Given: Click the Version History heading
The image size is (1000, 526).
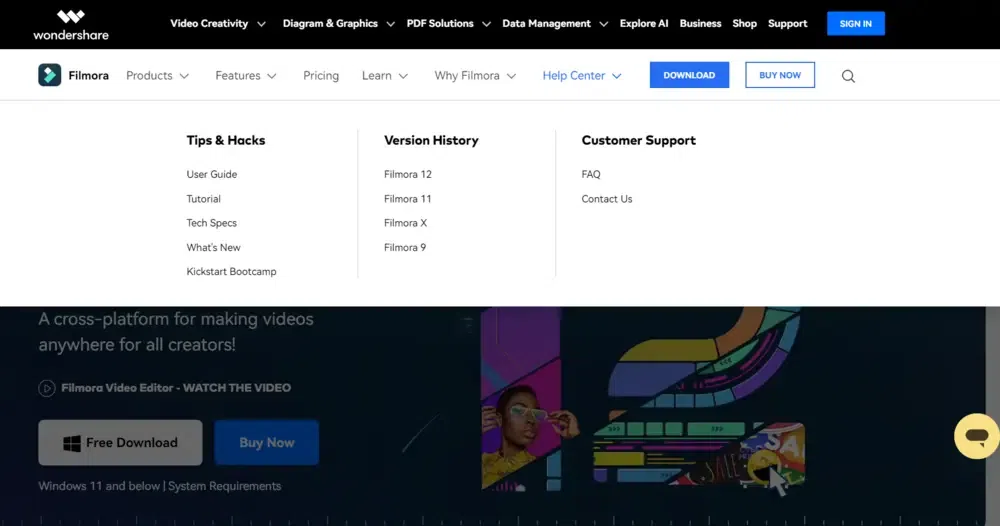Looking at the screenshot, I should pos(431,140).
